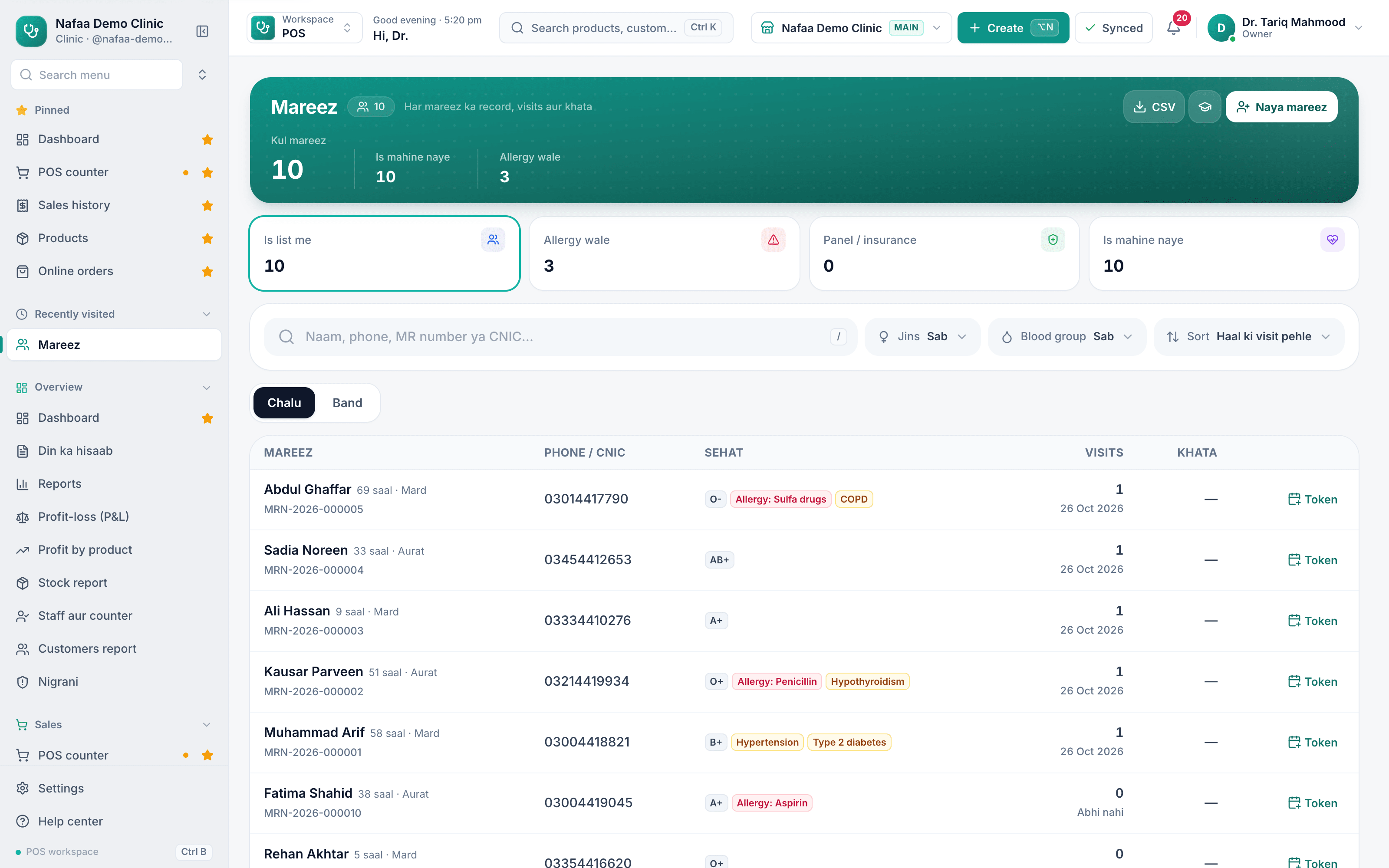Viewport: 1389px width, 868px height.
Task: Switch to Band tab
Action: (x=347, y=402)
